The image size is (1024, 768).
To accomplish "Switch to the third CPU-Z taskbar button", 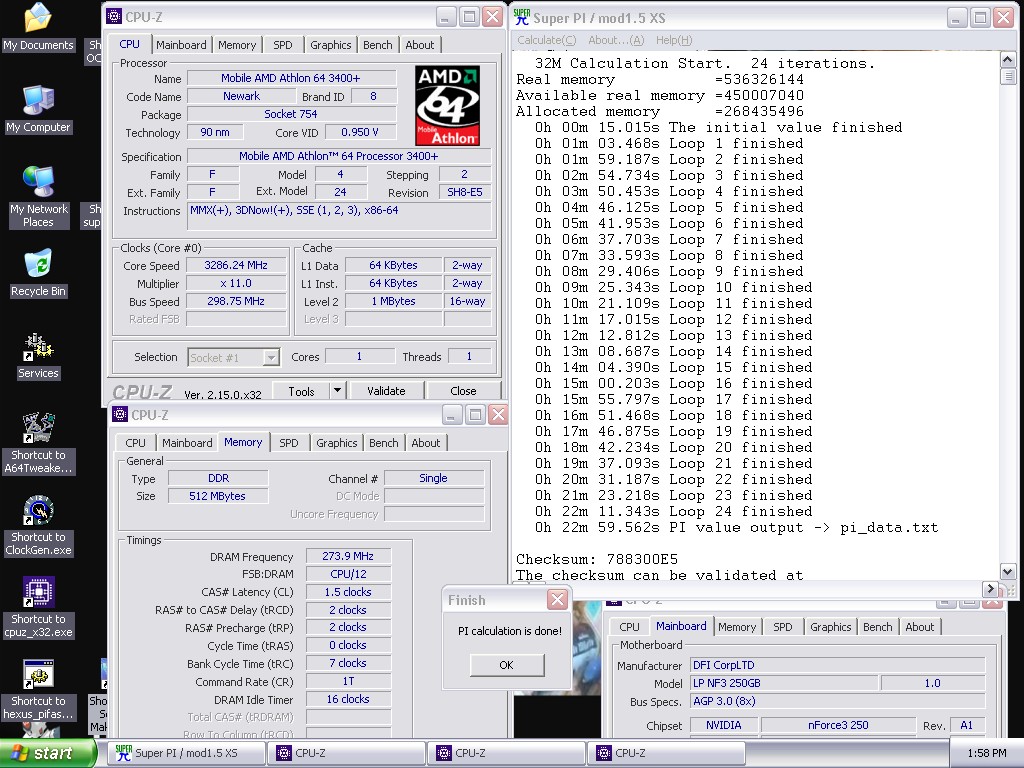I will pyautogui.click(x=666, y=753).
